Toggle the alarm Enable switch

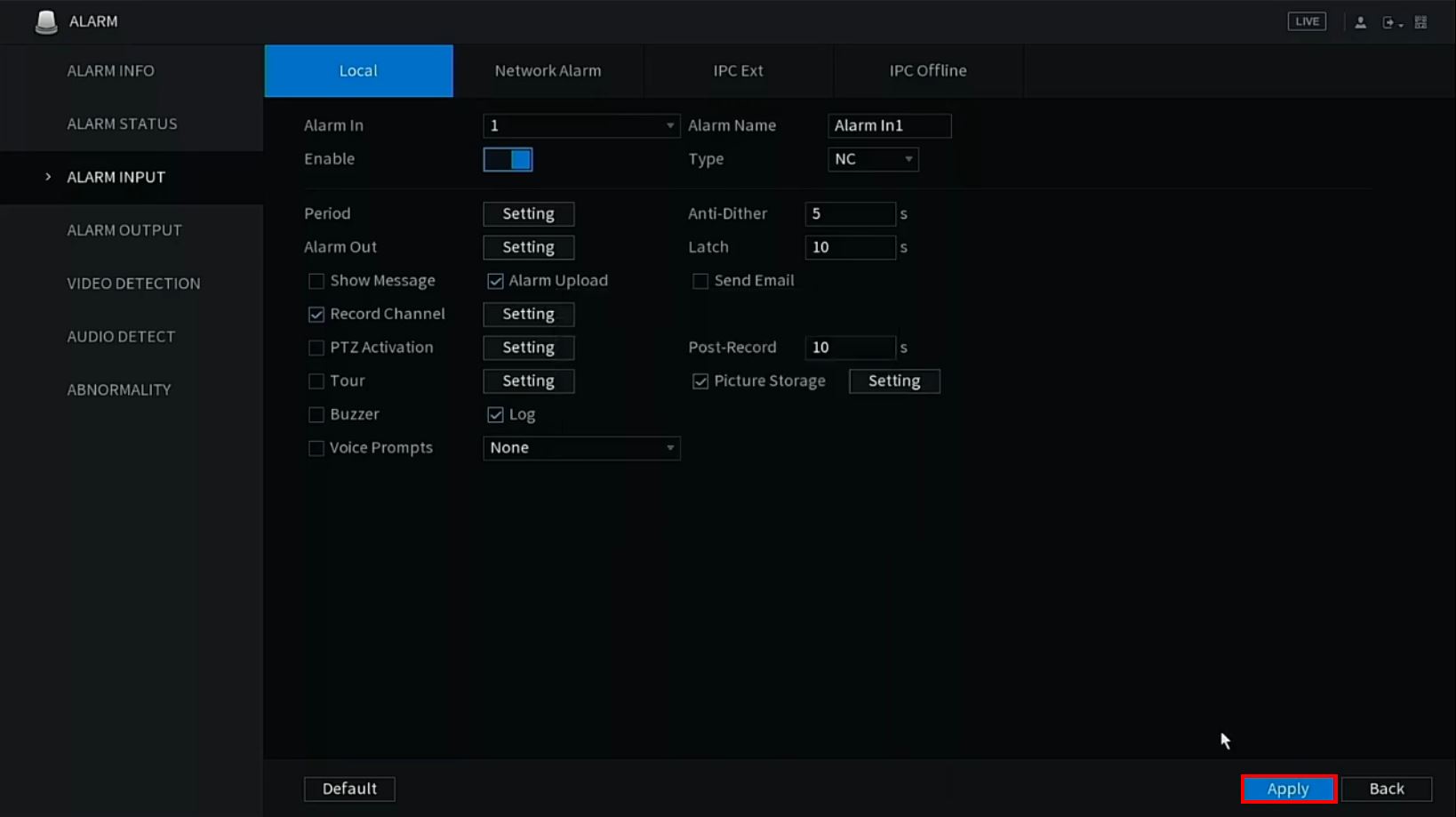[508, 159]
